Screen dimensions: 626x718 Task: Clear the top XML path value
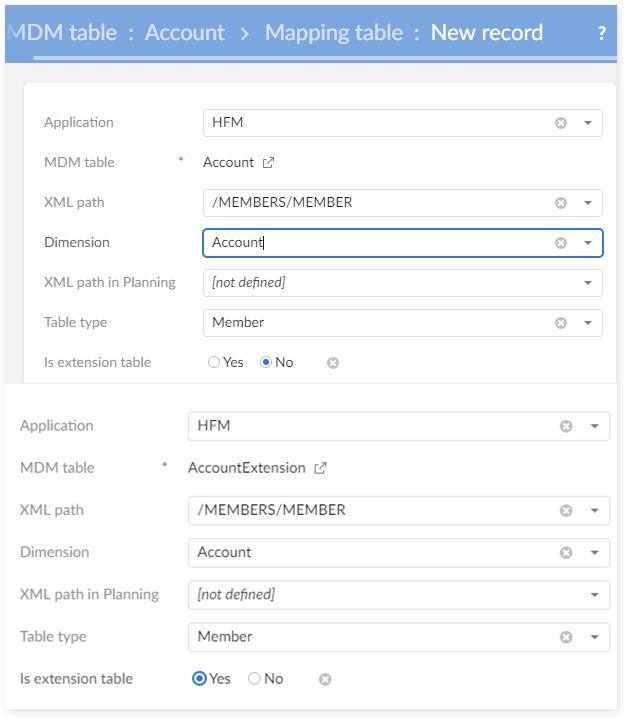click(x=561, y=203)
